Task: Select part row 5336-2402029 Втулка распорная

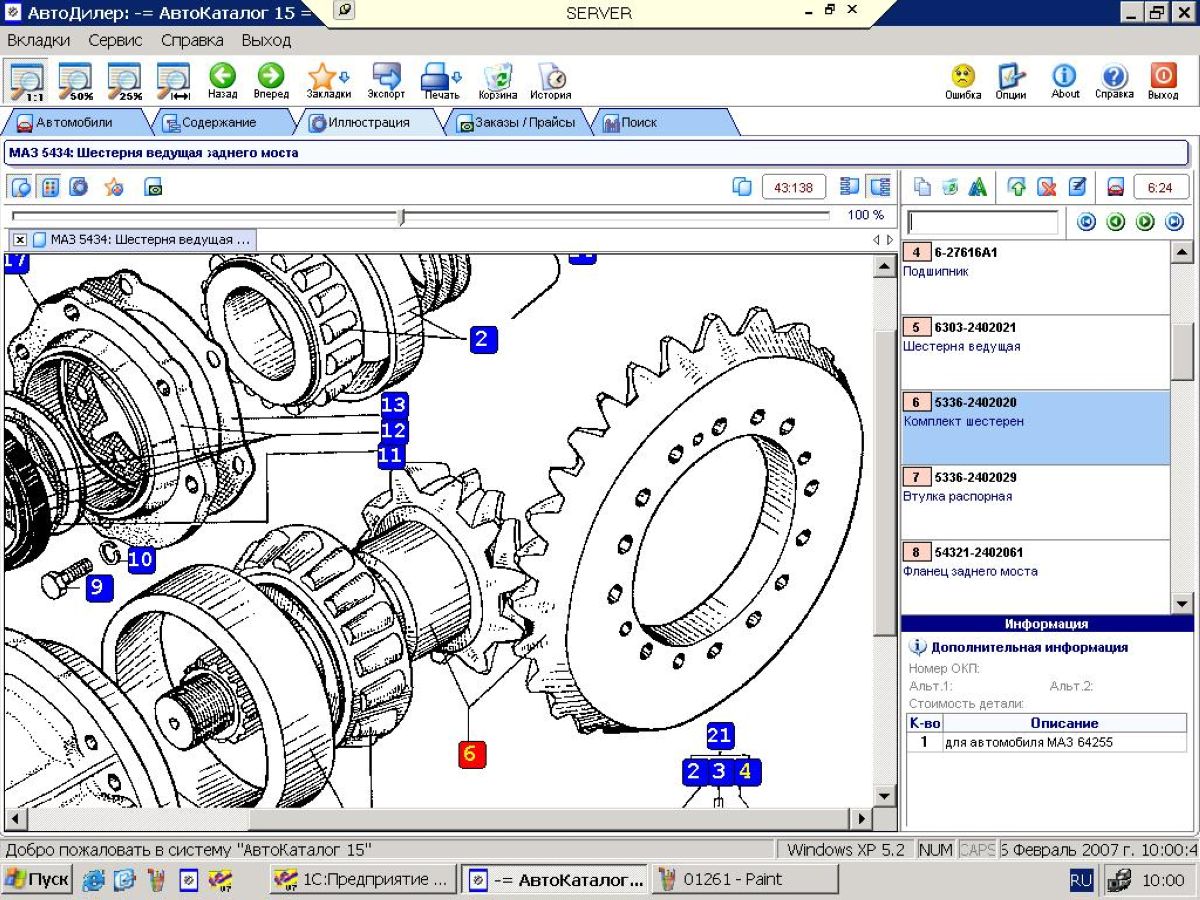Action: (x=1035, y=502)
